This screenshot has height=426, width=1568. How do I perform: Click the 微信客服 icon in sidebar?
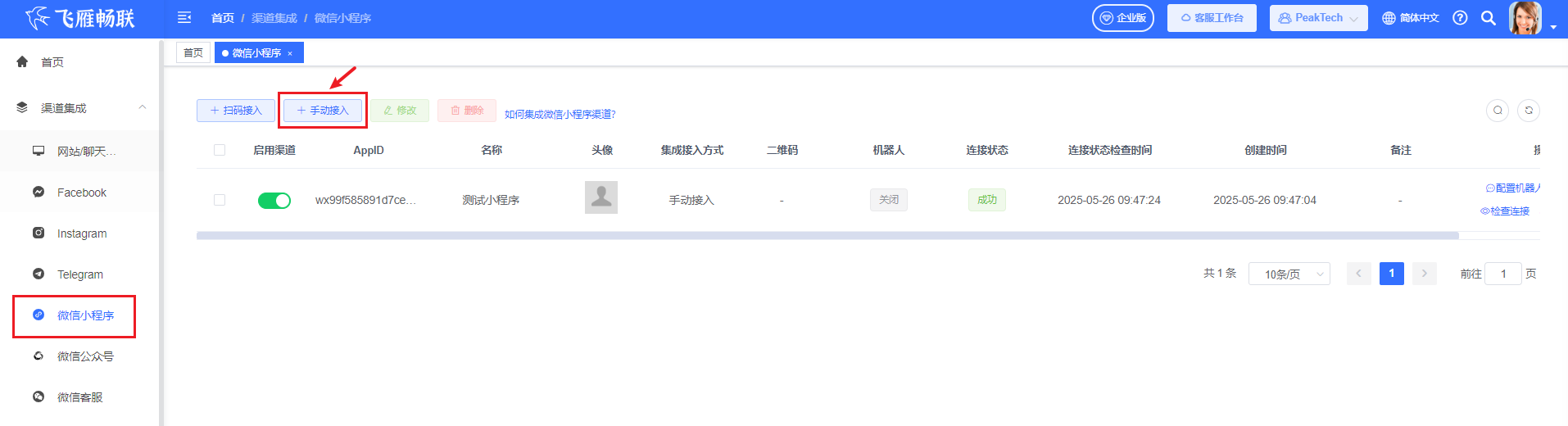39,397
